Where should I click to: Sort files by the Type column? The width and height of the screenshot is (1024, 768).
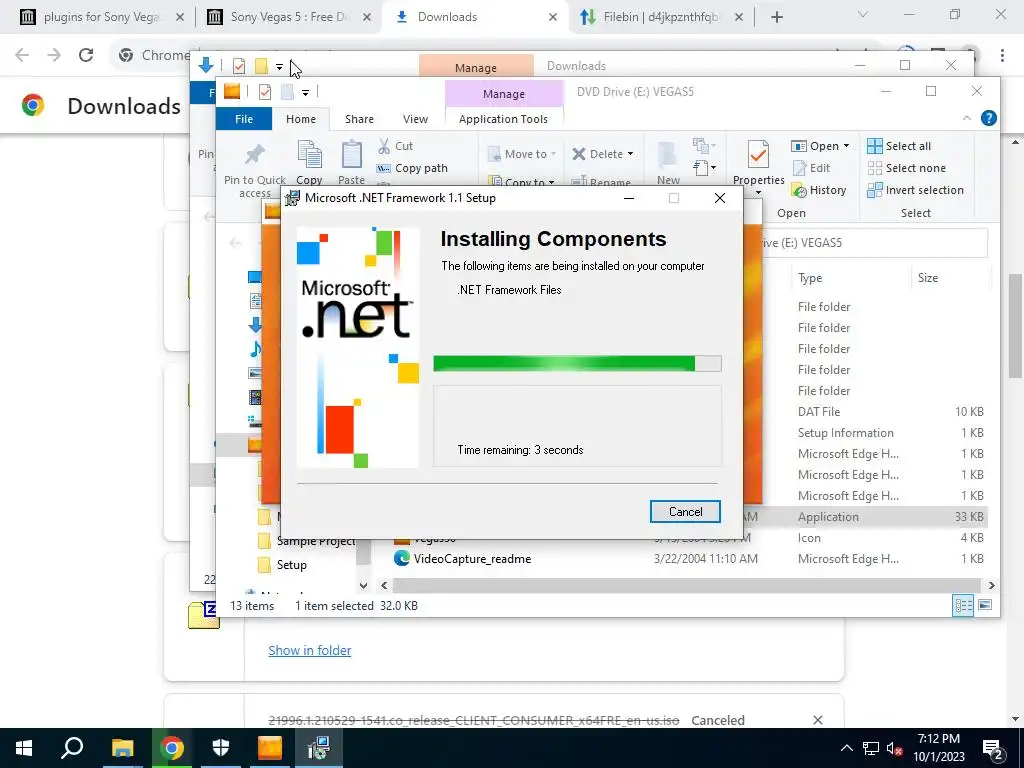810,278
